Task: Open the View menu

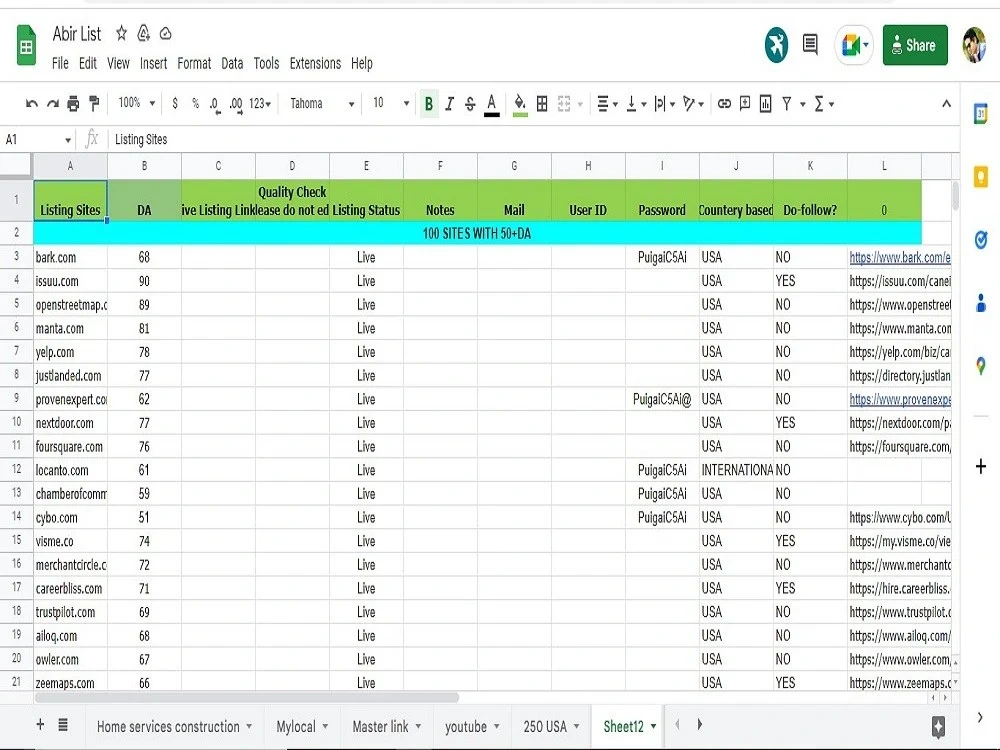Action: coord(118,63)
